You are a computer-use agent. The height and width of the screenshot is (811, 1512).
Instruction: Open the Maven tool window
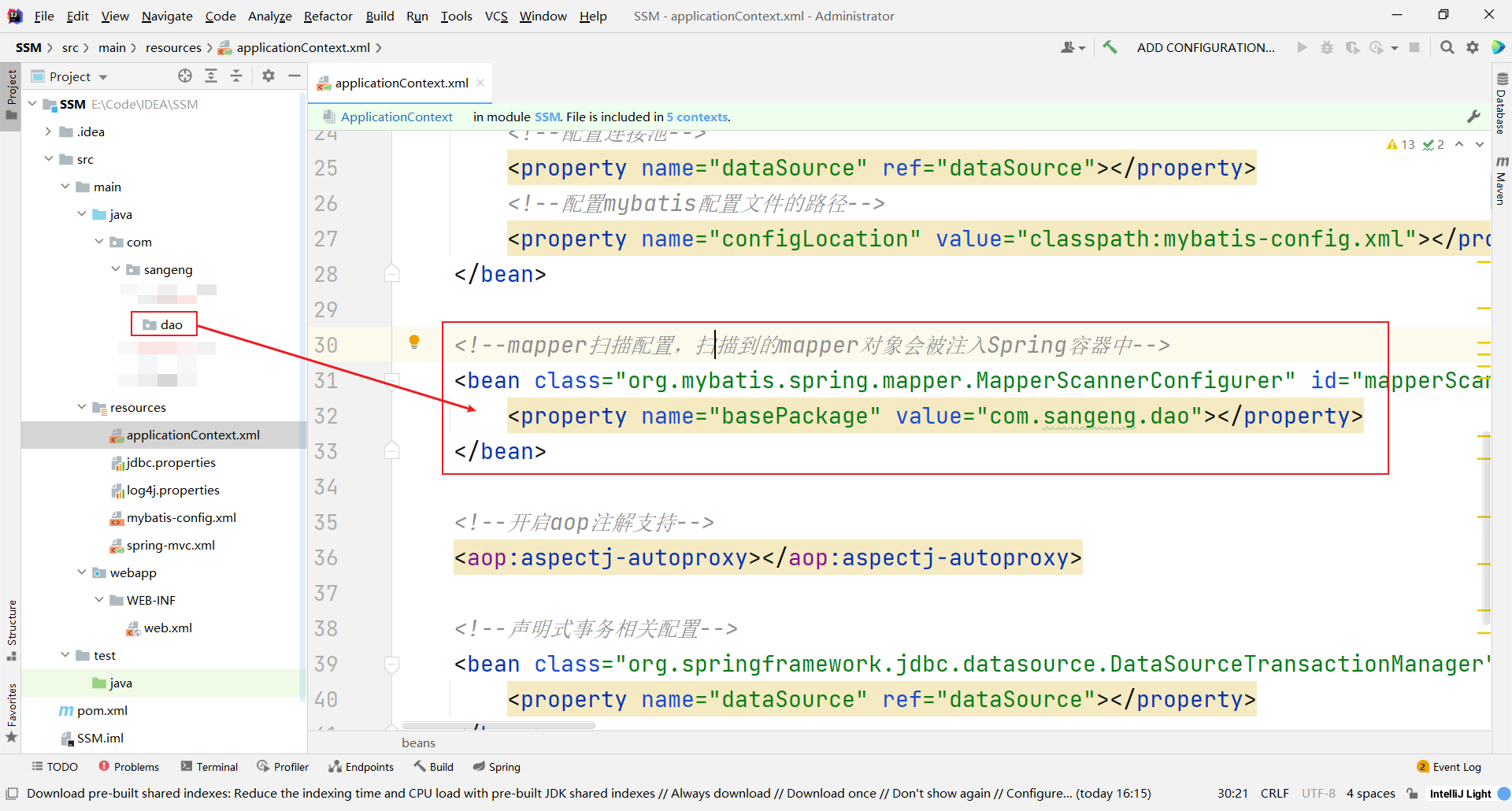point(1502,180)
